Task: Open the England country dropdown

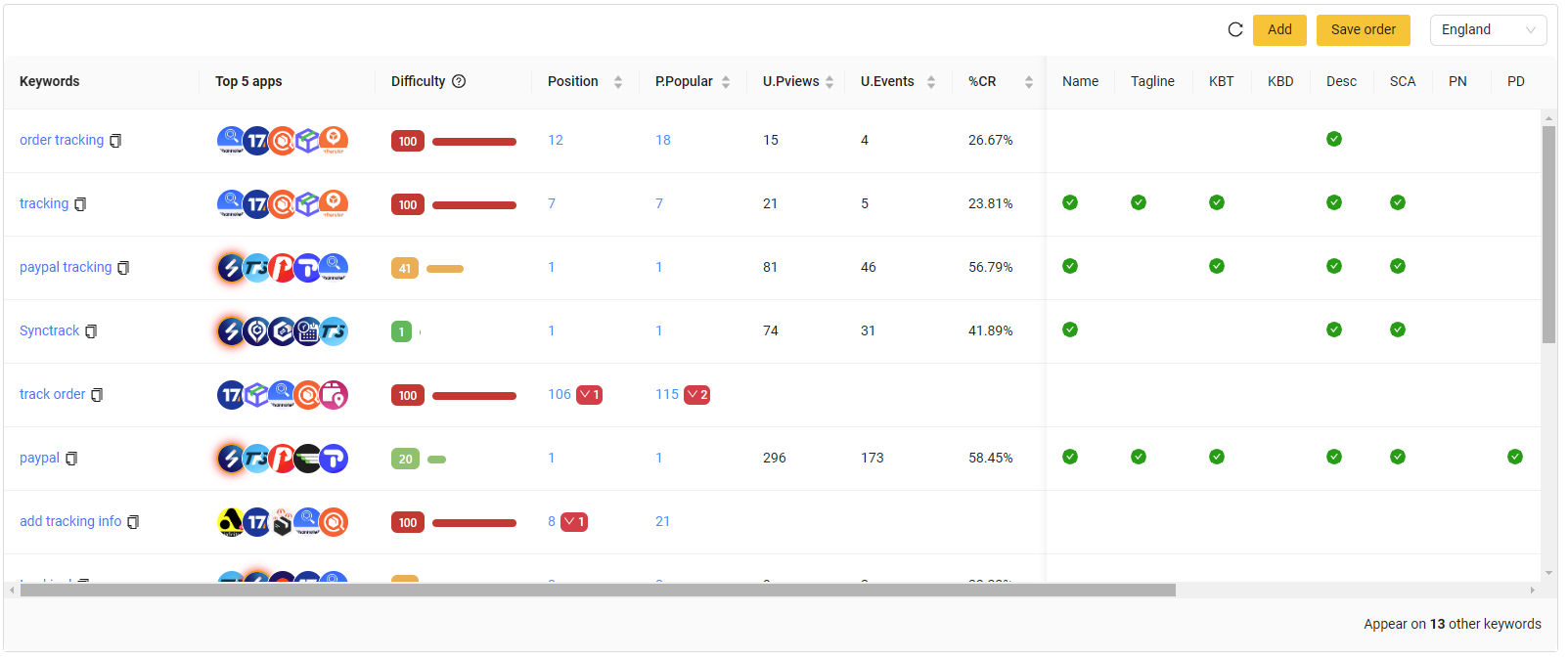Action: tap(1488, 30)
